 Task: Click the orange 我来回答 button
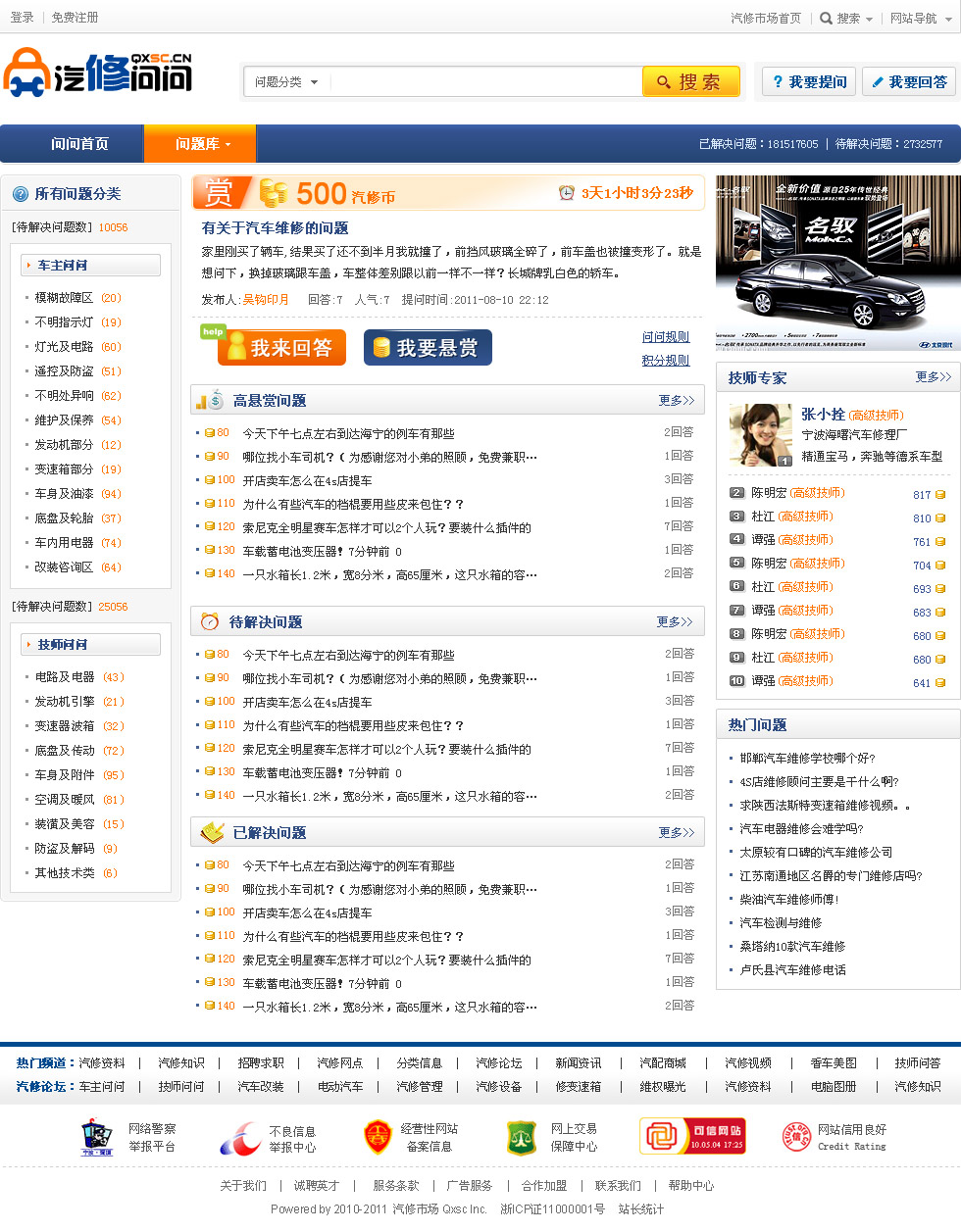[x=281, y=347]
